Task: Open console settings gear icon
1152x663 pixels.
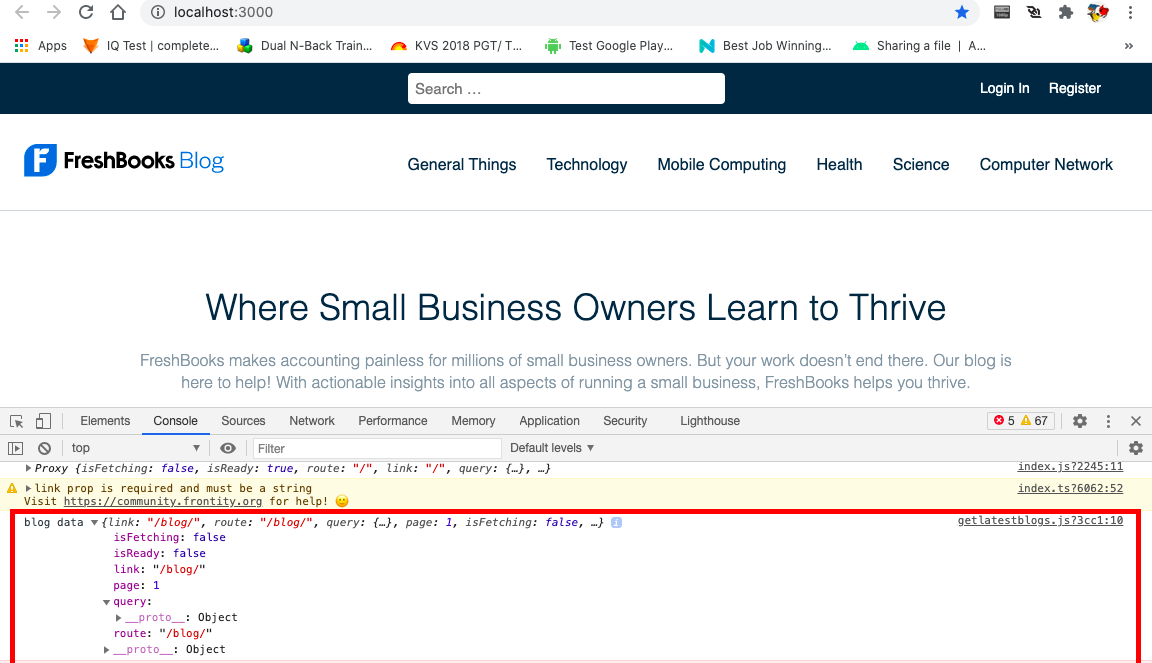Action: point(1136,448)
